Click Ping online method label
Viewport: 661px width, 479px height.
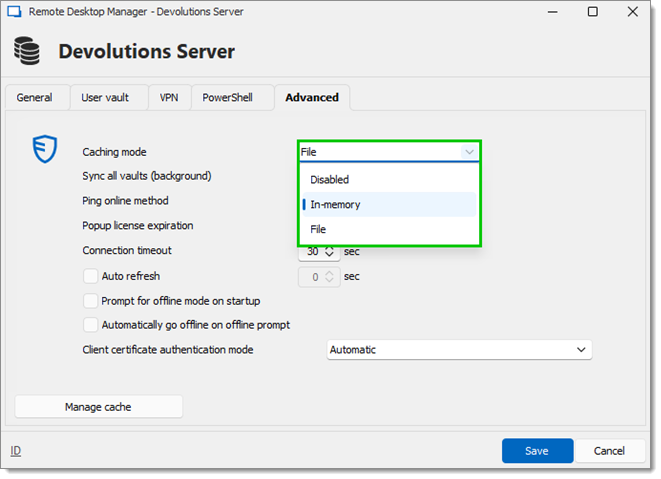(x=125, y=201)
